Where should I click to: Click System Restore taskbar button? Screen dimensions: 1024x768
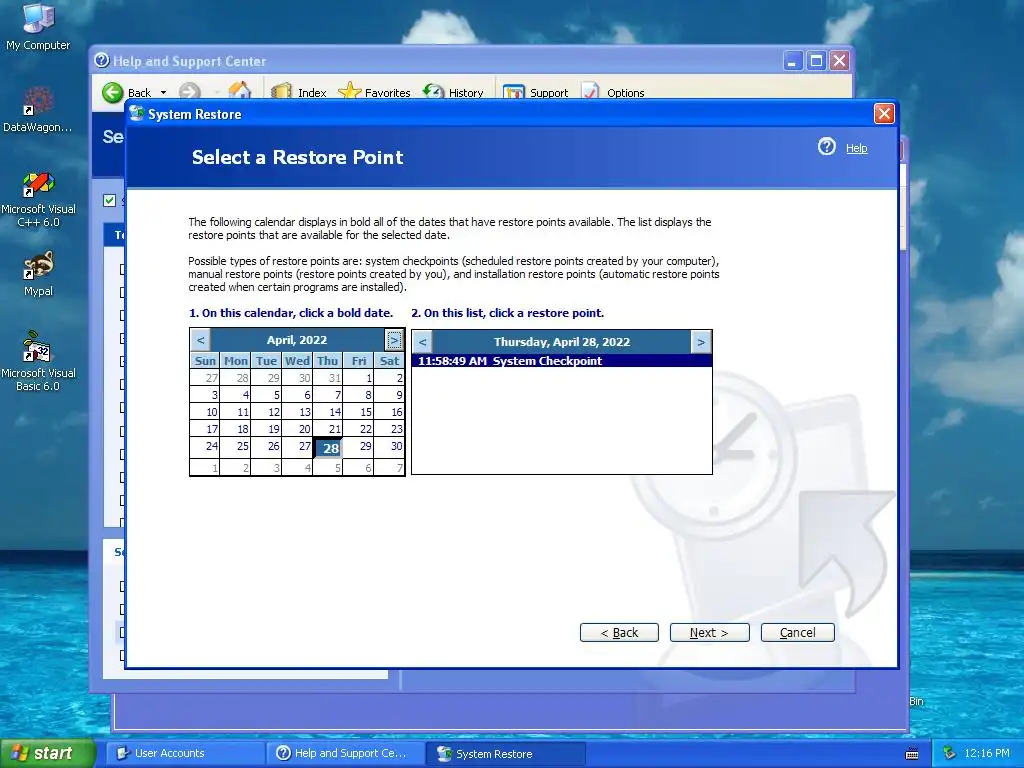pyautogui.click(x=505, y=753)
